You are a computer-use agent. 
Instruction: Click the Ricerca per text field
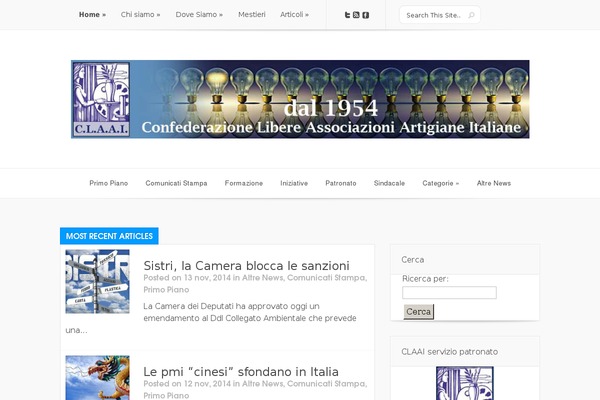[449, 292]
